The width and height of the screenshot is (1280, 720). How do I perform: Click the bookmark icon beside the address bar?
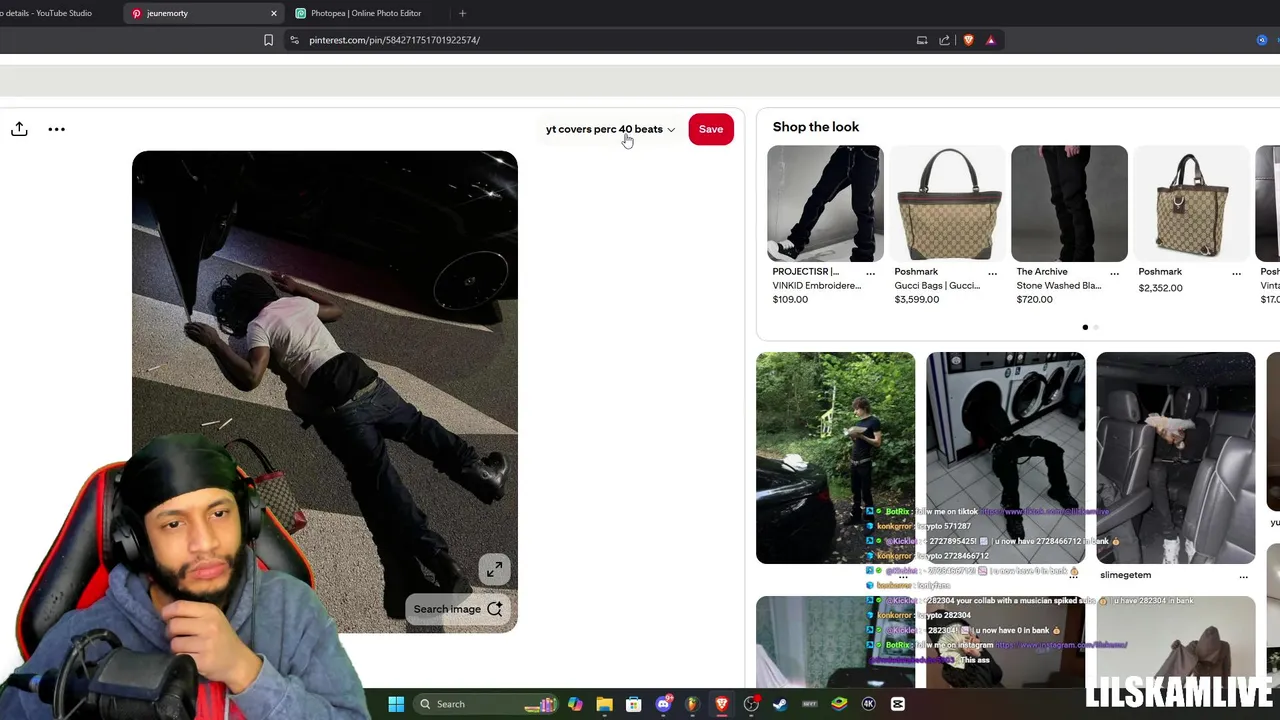click(268, 40)
